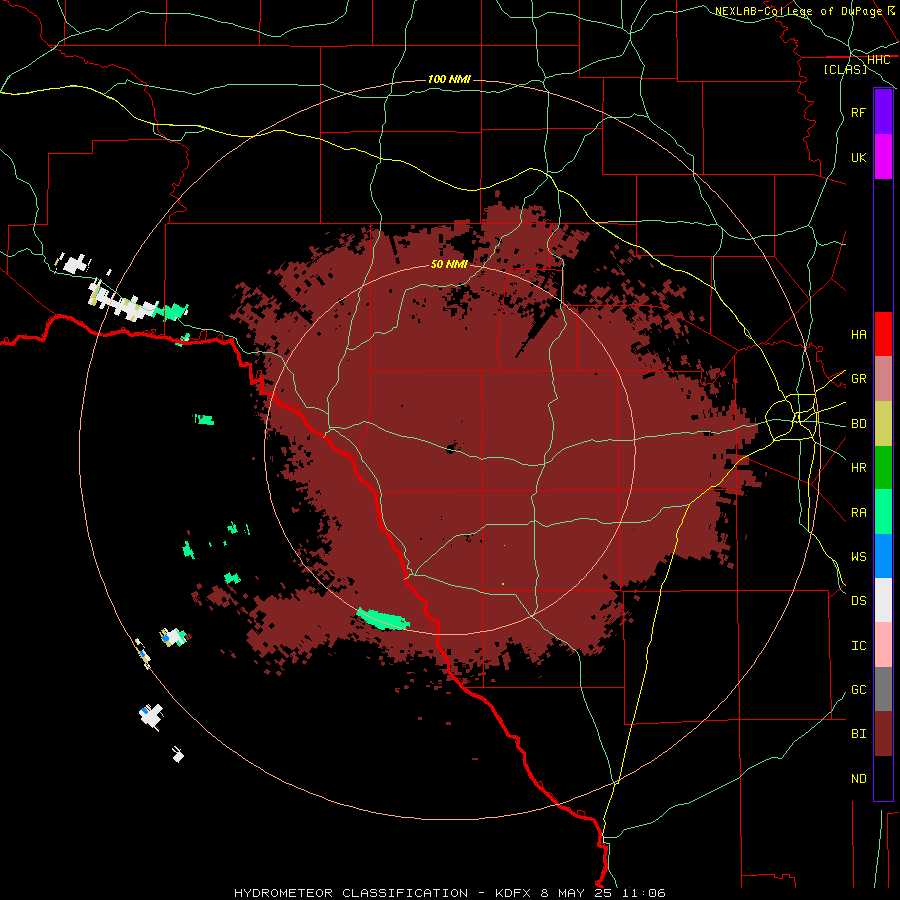Click the '11:06' timestamp text

[643, 893]
